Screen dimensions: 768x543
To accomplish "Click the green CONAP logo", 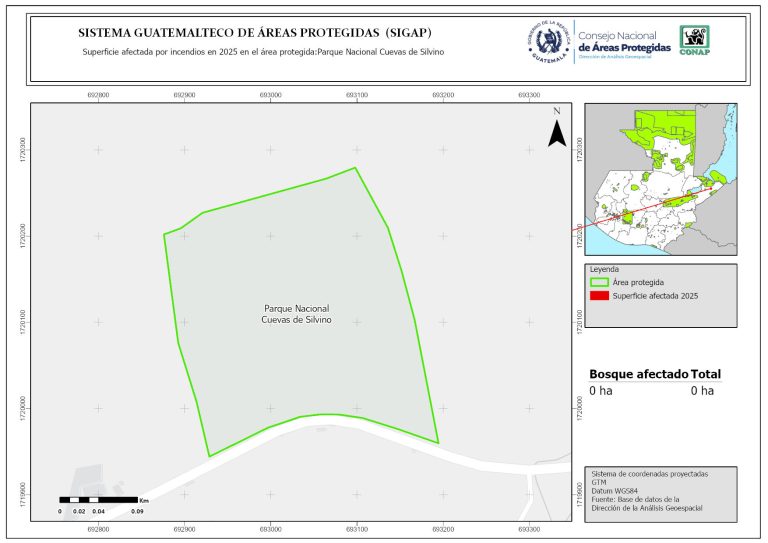I will (x=695, y=39).
